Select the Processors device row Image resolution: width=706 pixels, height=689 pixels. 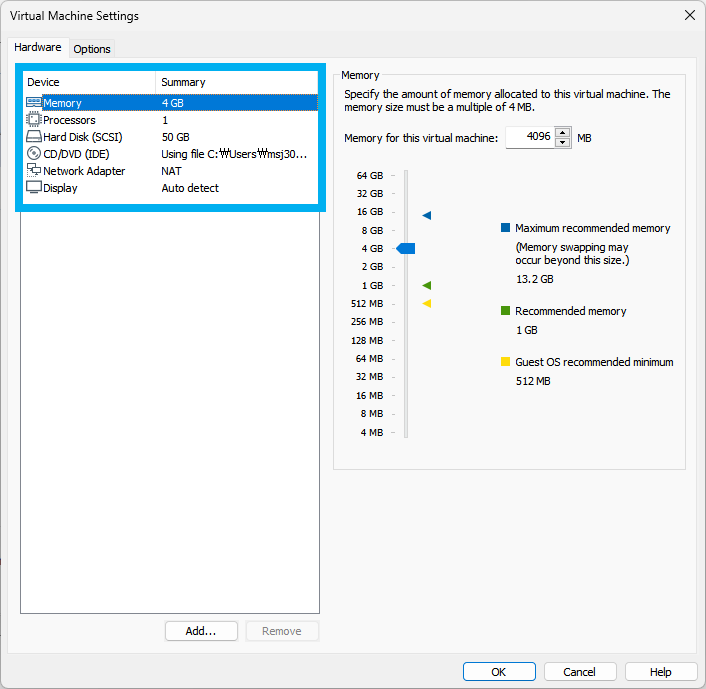171,120
